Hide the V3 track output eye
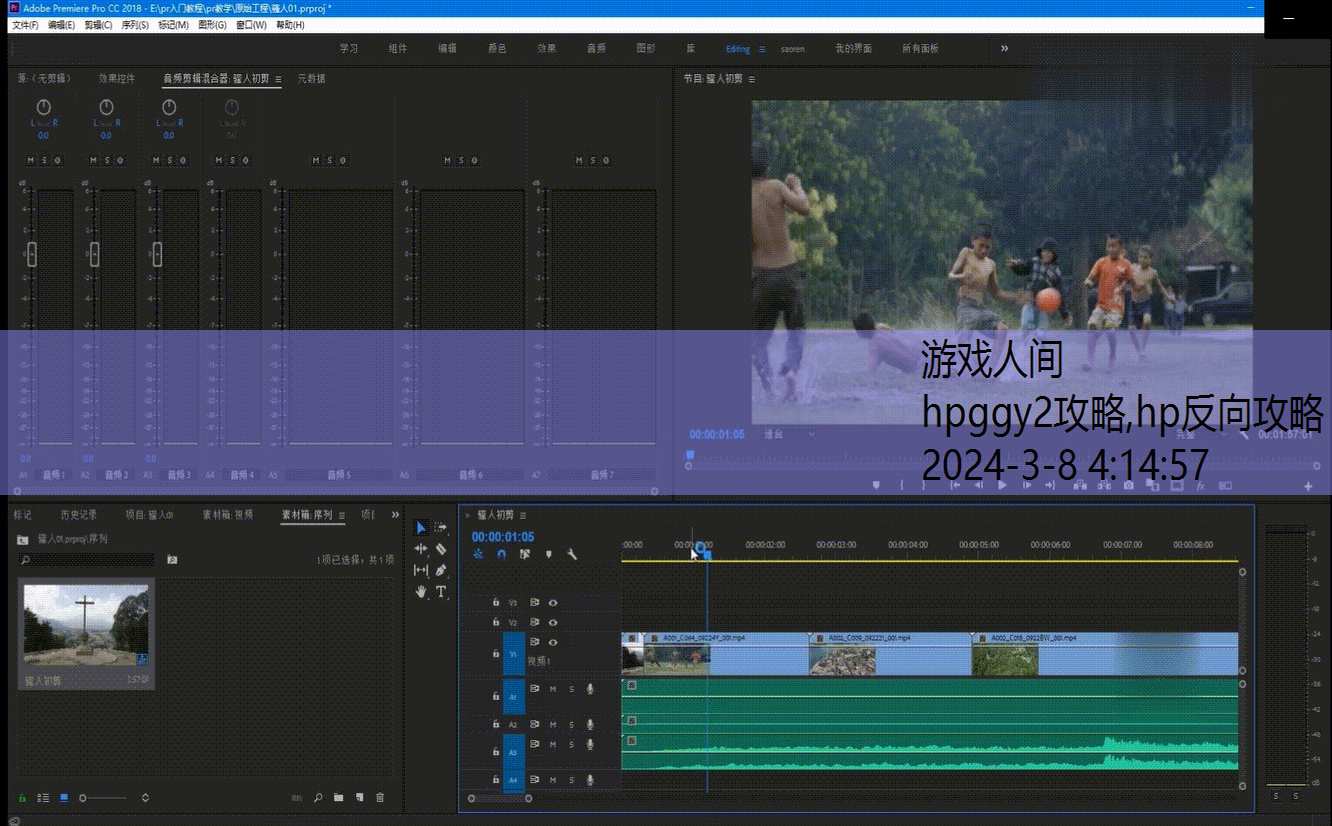Viewport: 1332px width, 826px height. [553, 603]
